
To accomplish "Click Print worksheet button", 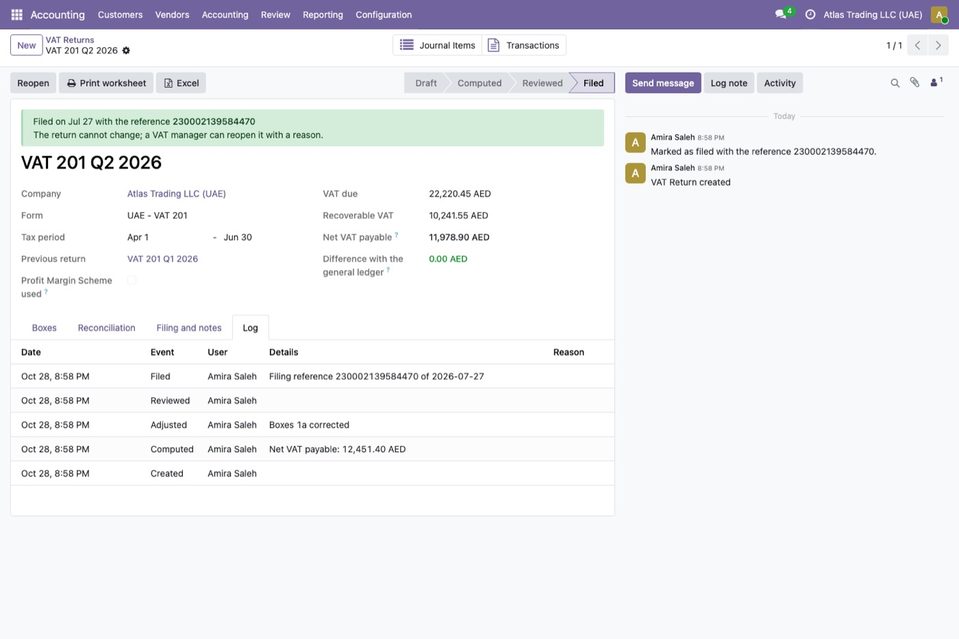I will (x=106, y=83).
